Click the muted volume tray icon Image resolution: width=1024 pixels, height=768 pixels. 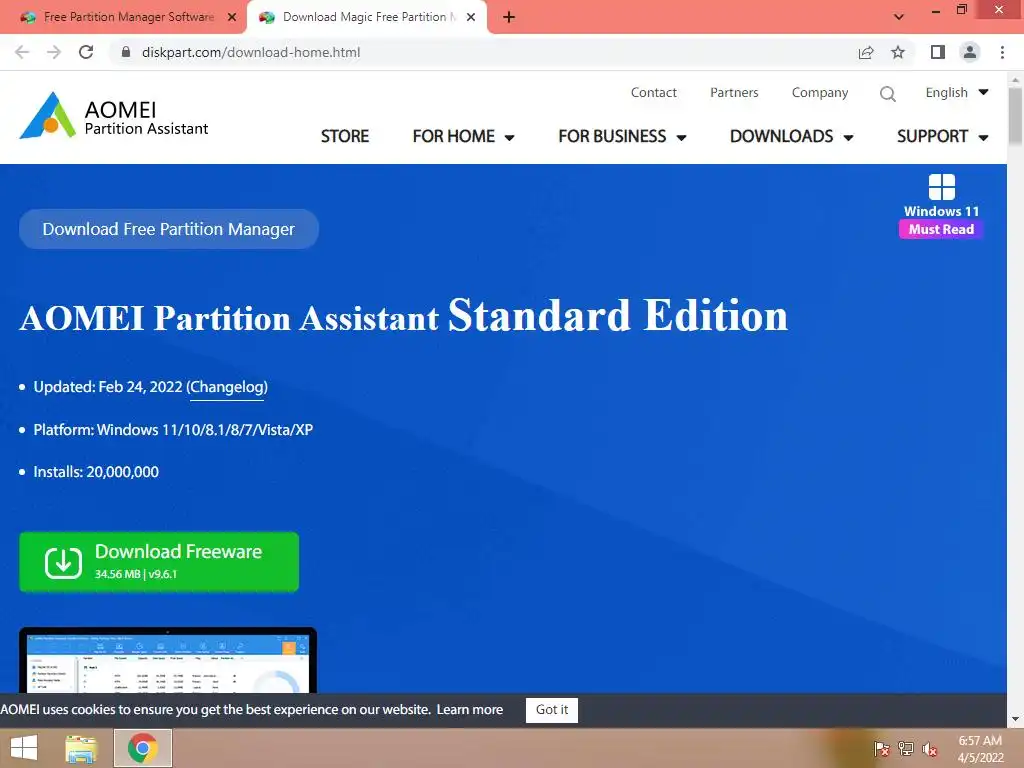click(930, 749)
